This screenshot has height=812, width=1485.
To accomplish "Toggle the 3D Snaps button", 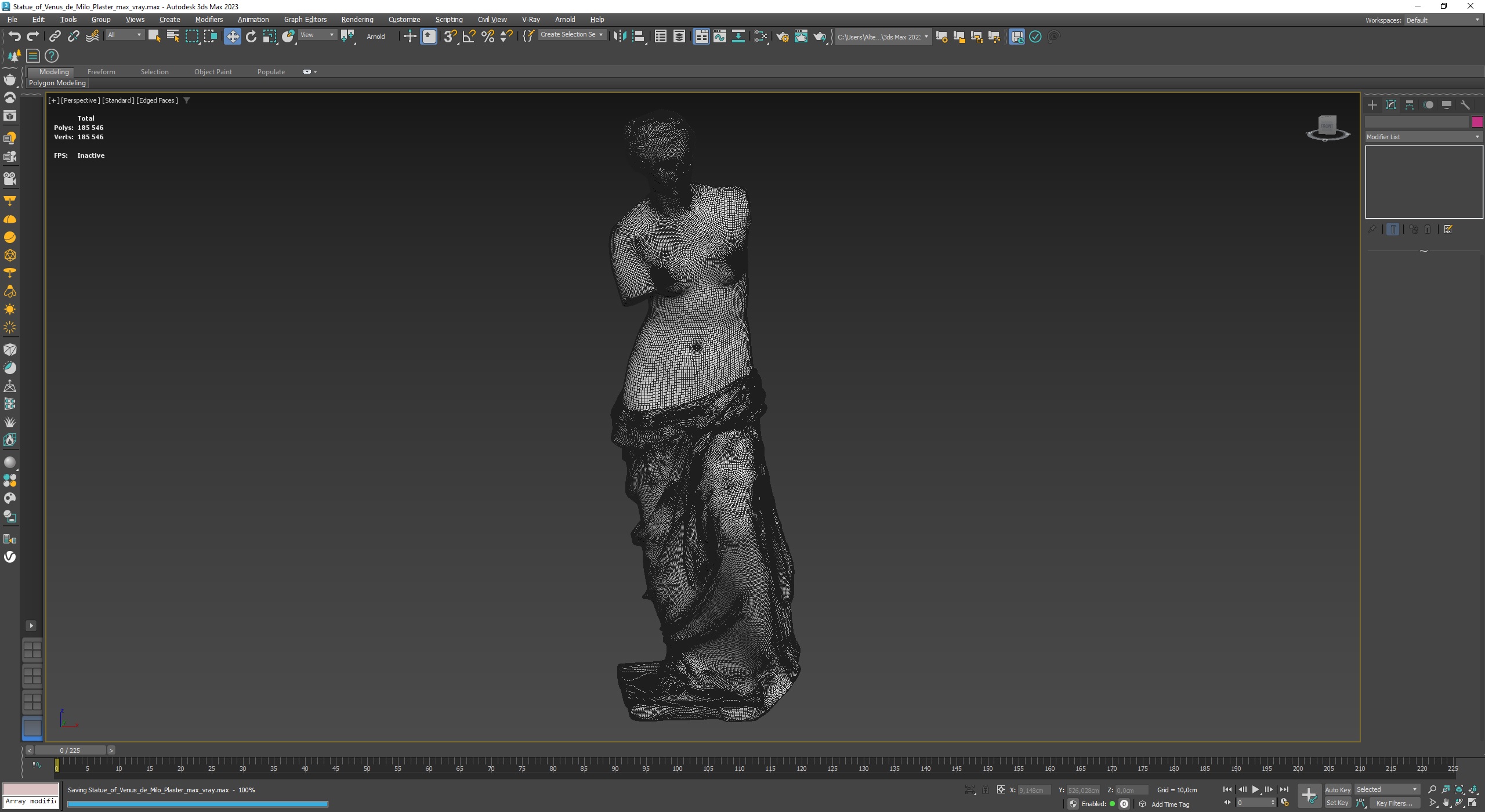I will point(450,37).
